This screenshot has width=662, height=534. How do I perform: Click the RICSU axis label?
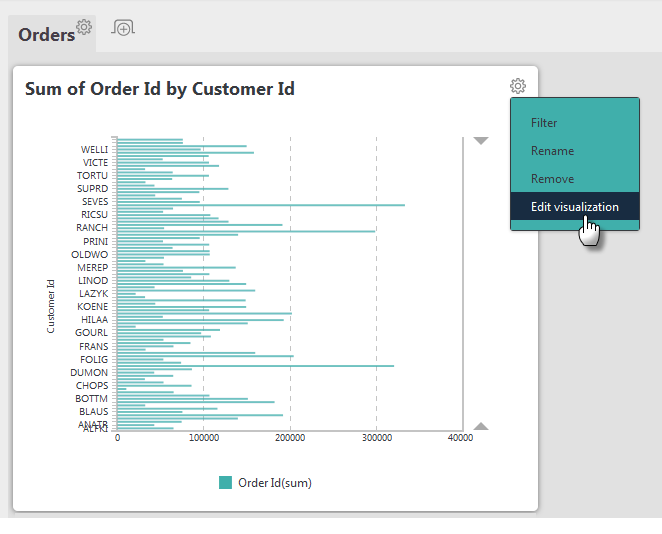pos(95,214)
